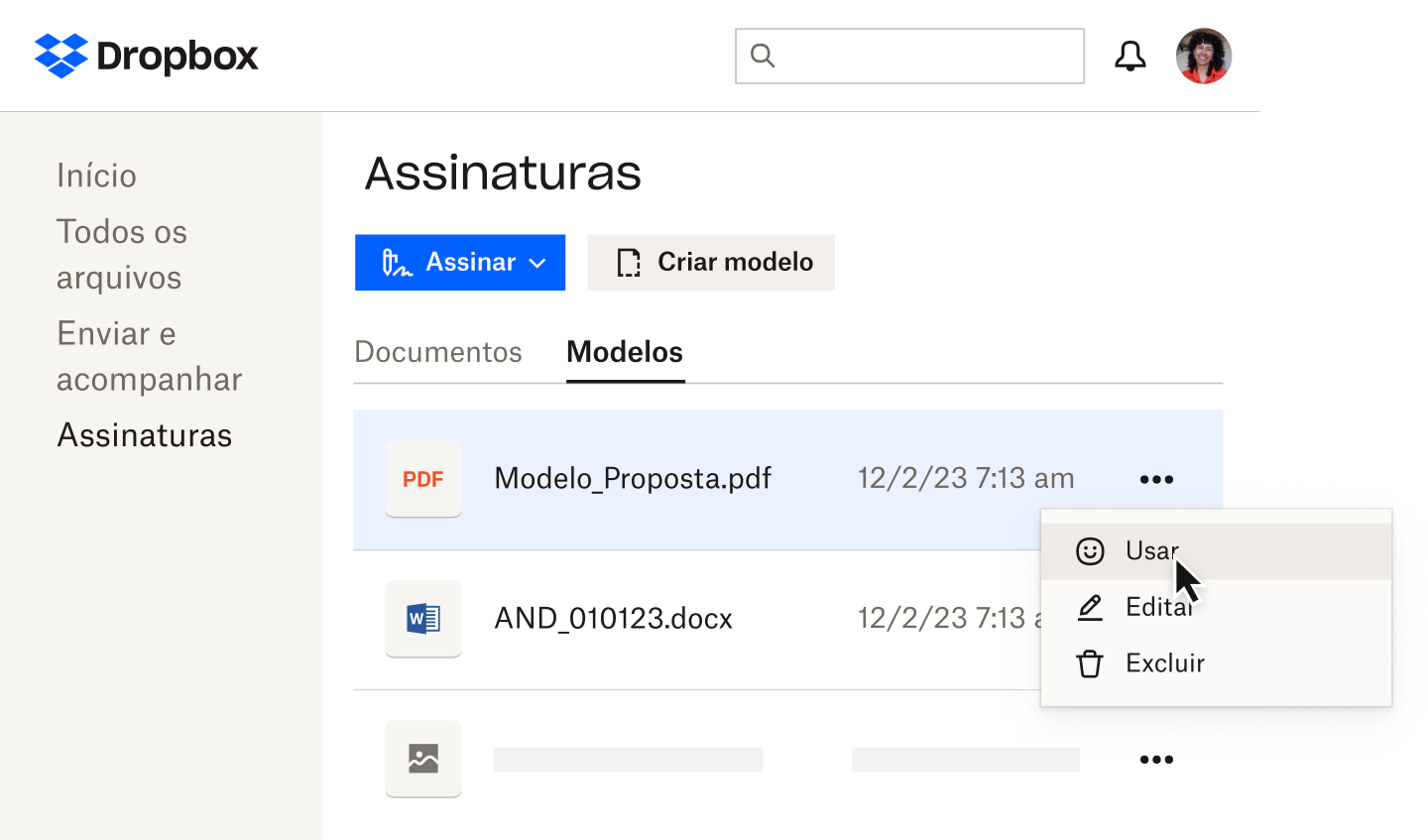Switch to the Documentos tab
This screenshot has width=1428, height=840.
click(x=438, y=352)
